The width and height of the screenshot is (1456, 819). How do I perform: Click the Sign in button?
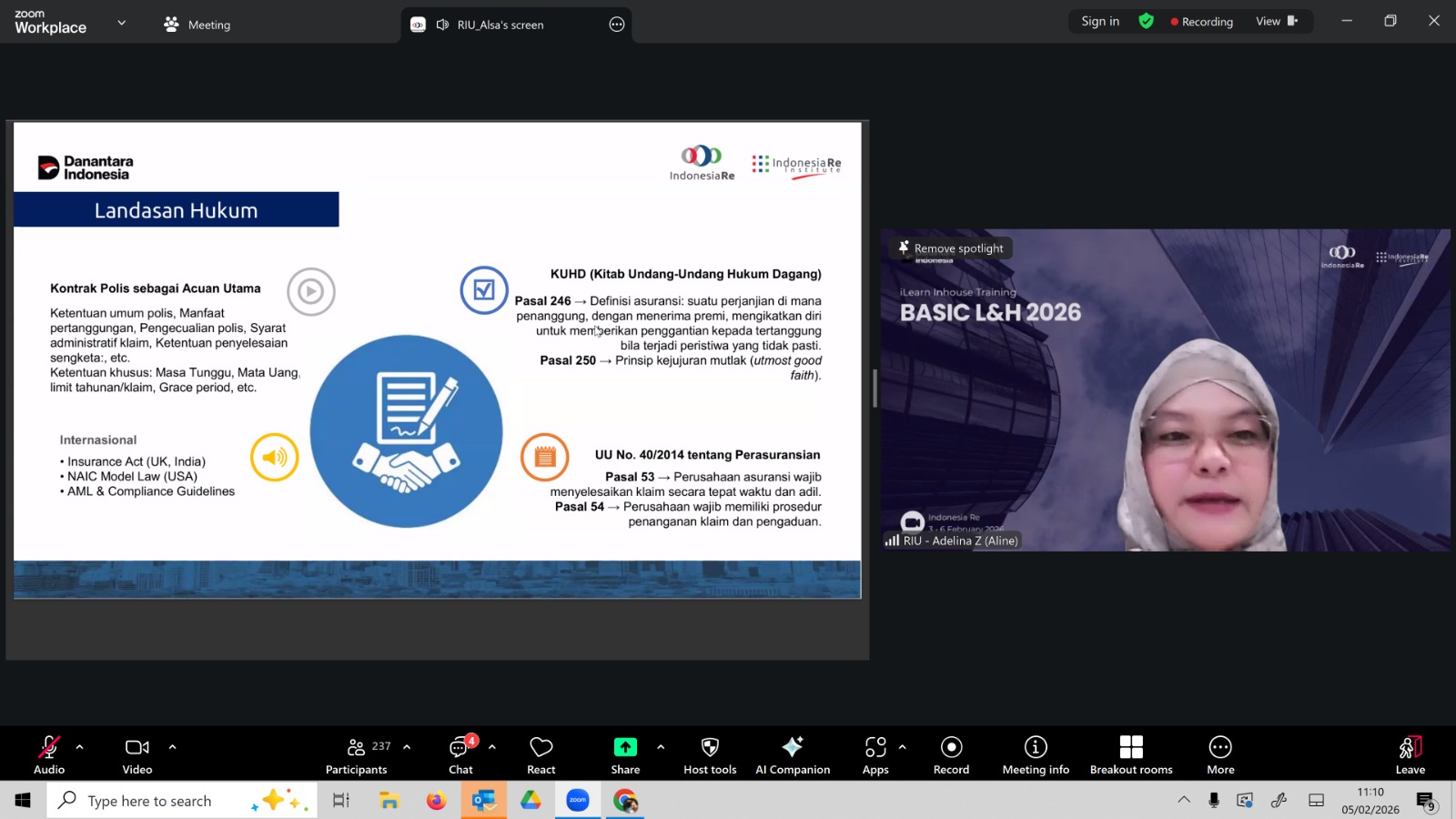(1100, 22)
